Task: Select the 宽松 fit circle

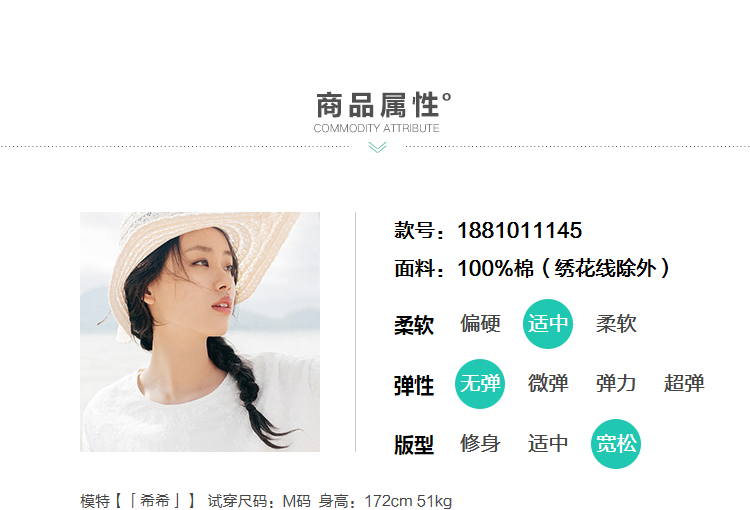Action: click(x=616, y=444)
